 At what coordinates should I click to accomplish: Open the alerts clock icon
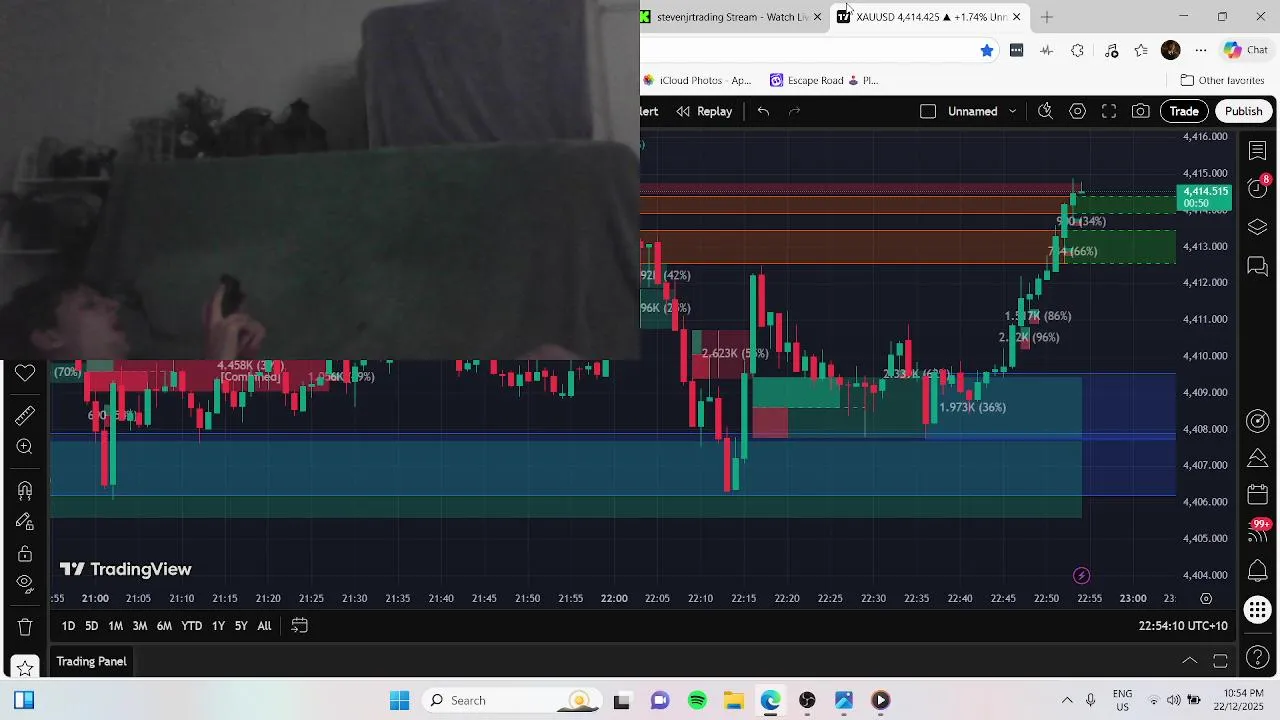(1258, 189)
